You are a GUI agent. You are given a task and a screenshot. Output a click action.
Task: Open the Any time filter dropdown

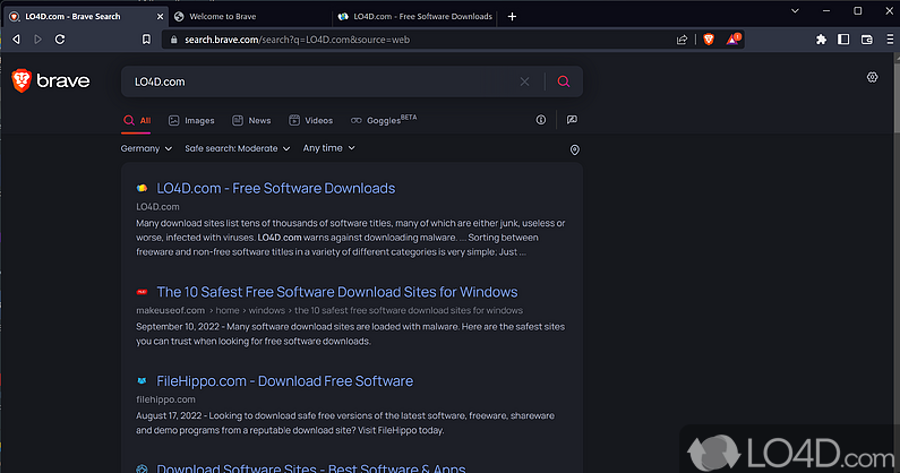click(329, 148)
